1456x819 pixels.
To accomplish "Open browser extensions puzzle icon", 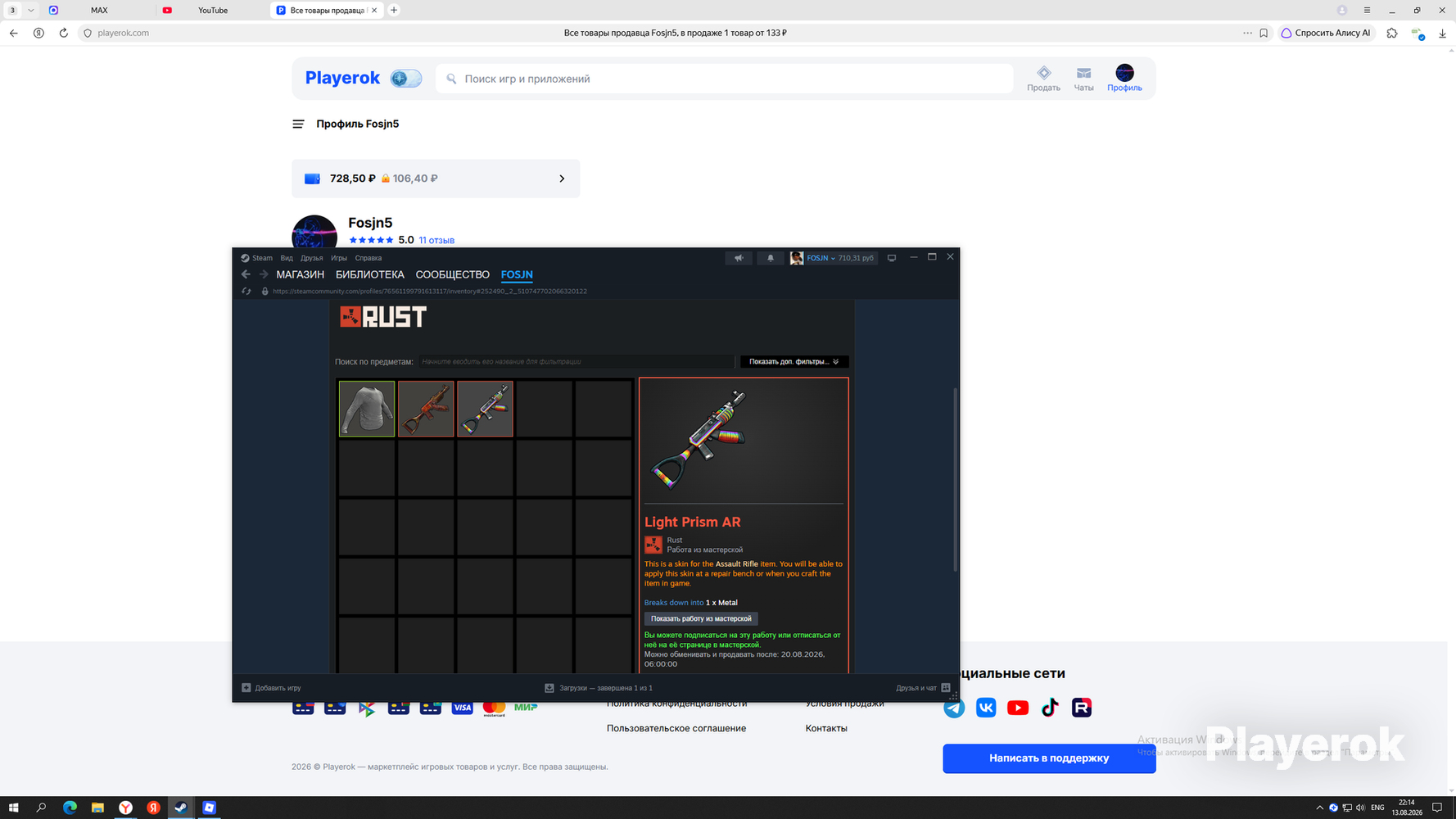I will pos(1392,33).
